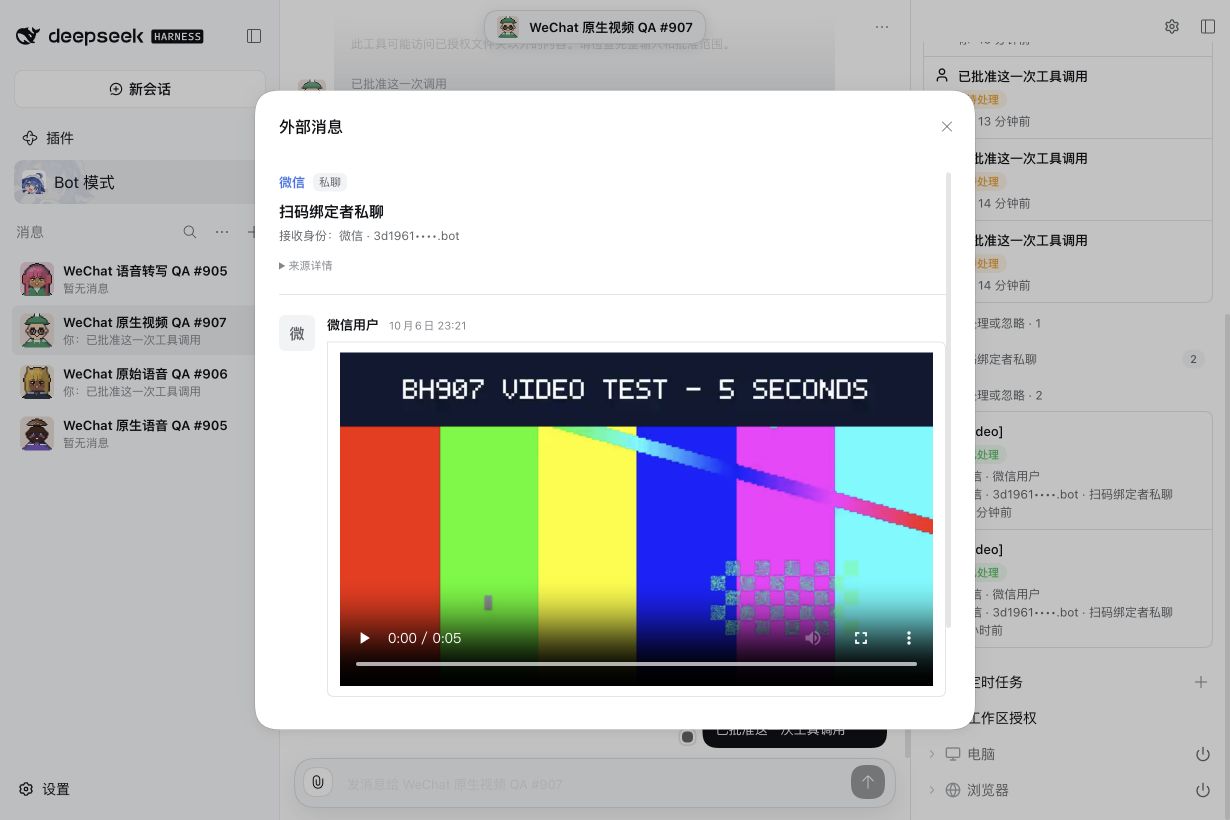The image size is (1230, 820).
Task: Open the 13 分钟前 approved tool call entry
Action: [x=1068, y=98]
